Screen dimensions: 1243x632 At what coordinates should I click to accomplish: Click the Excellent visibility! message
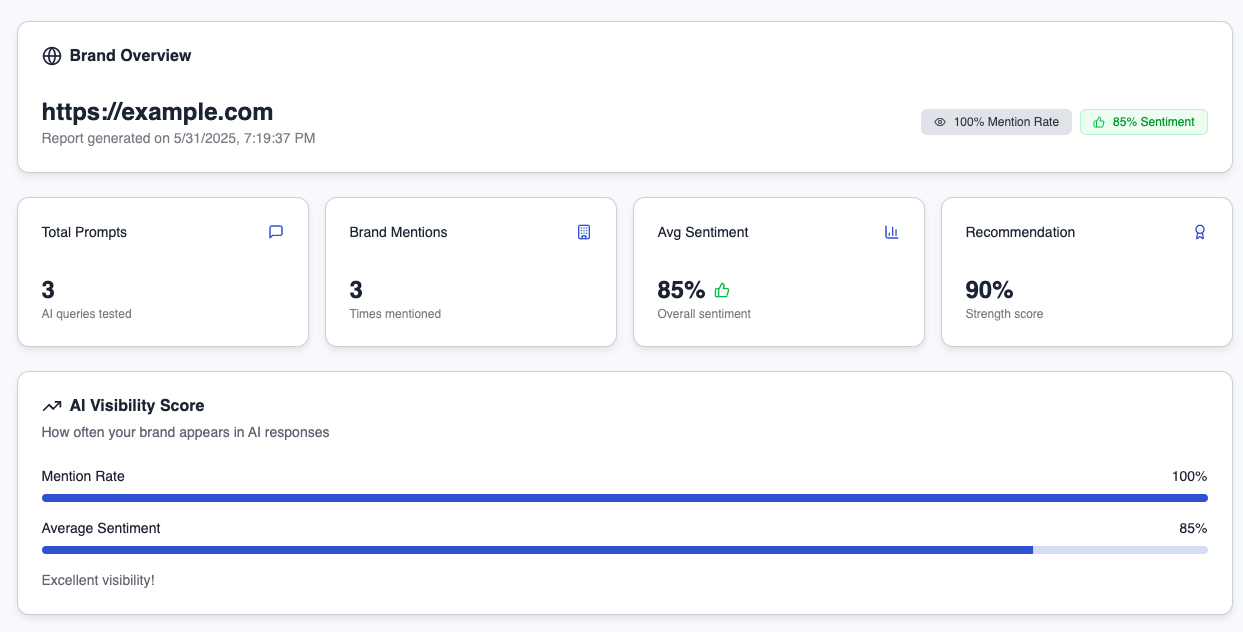[98, 580]
